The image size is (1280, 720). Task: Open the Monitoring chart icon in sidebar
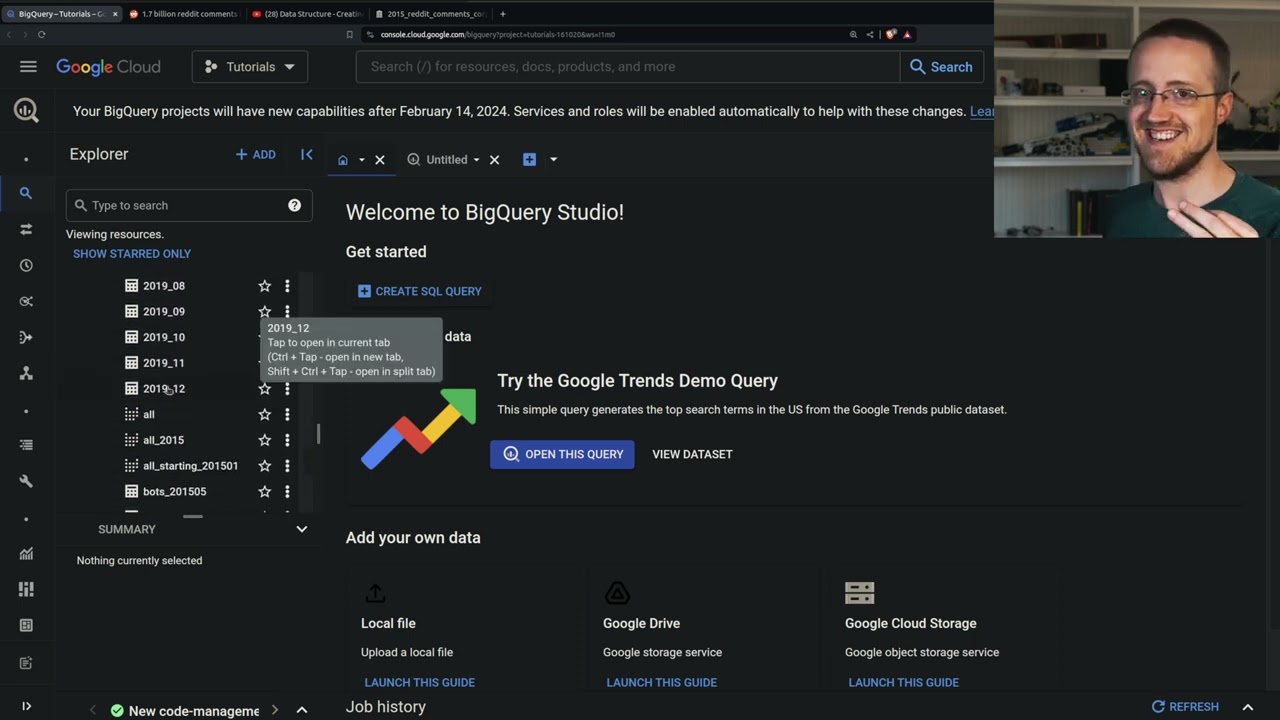click(x=26, y=553)
